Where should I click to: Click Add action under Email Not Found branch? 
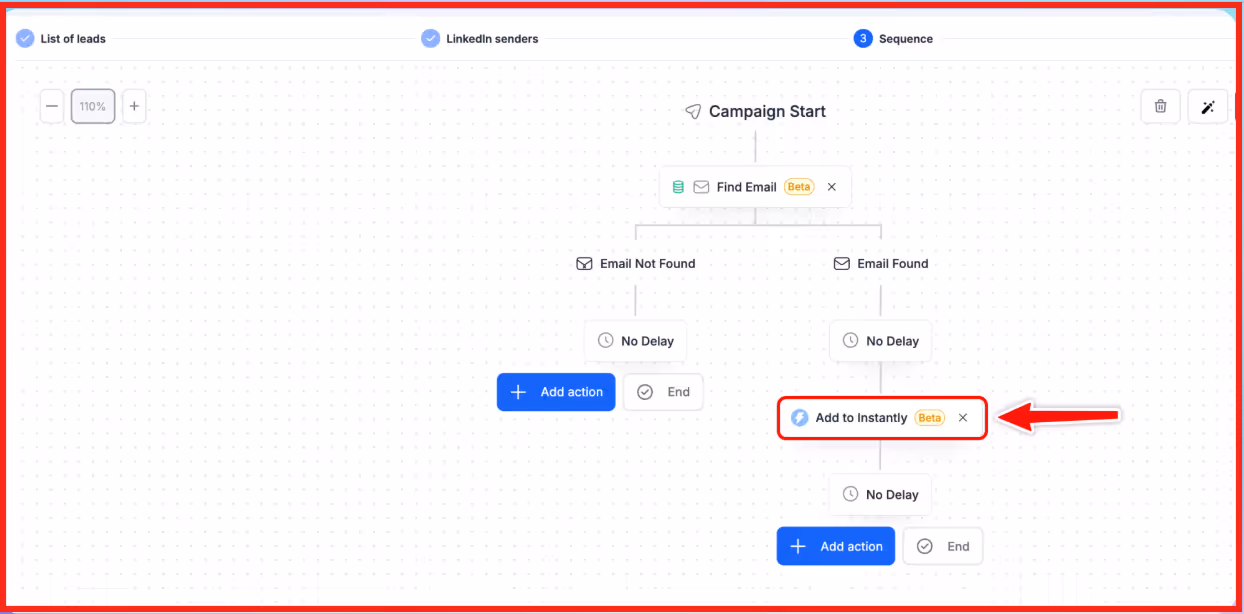(x=556, y=392)
